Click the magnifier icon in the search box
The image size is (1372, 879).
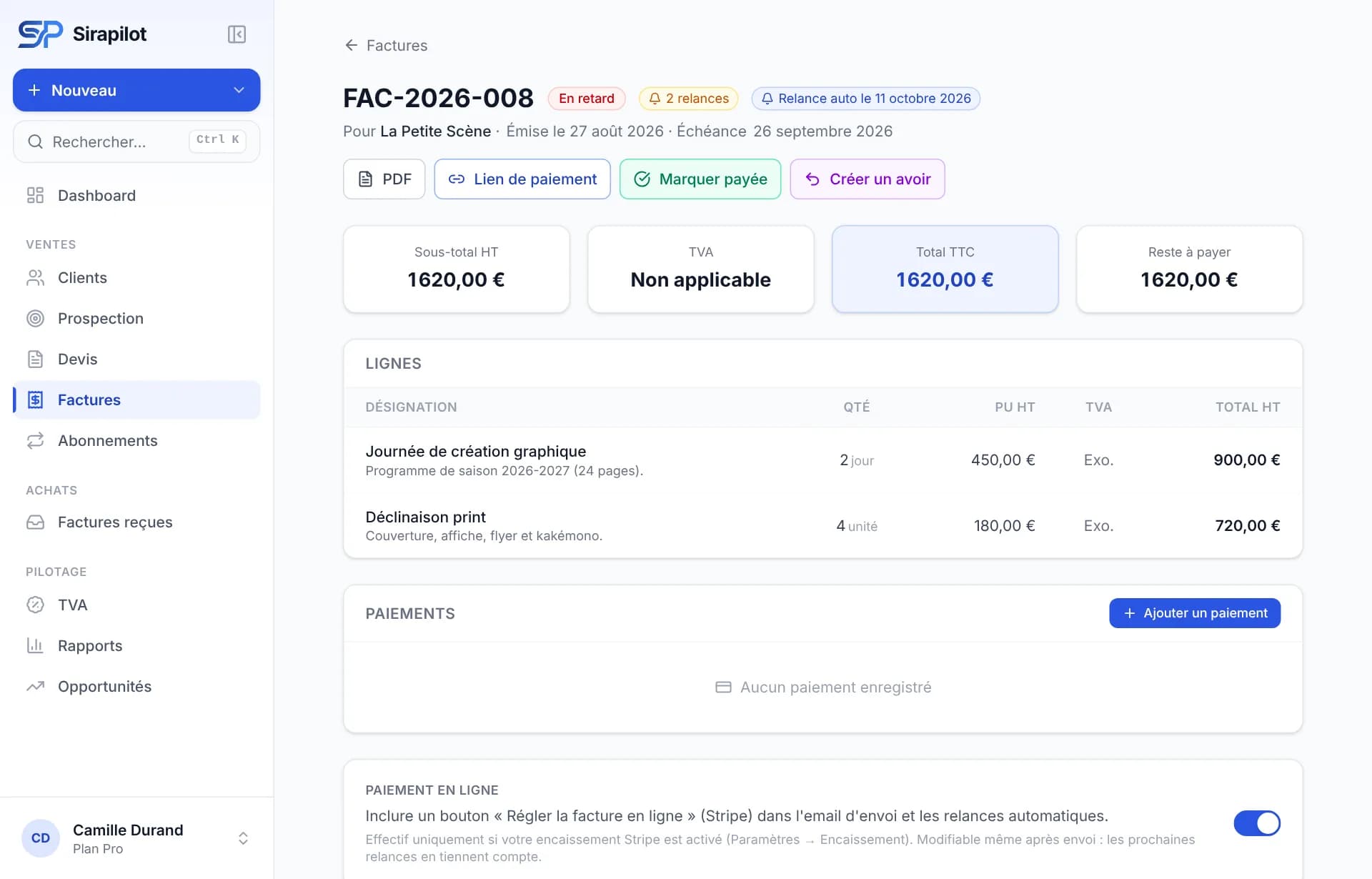35,141
